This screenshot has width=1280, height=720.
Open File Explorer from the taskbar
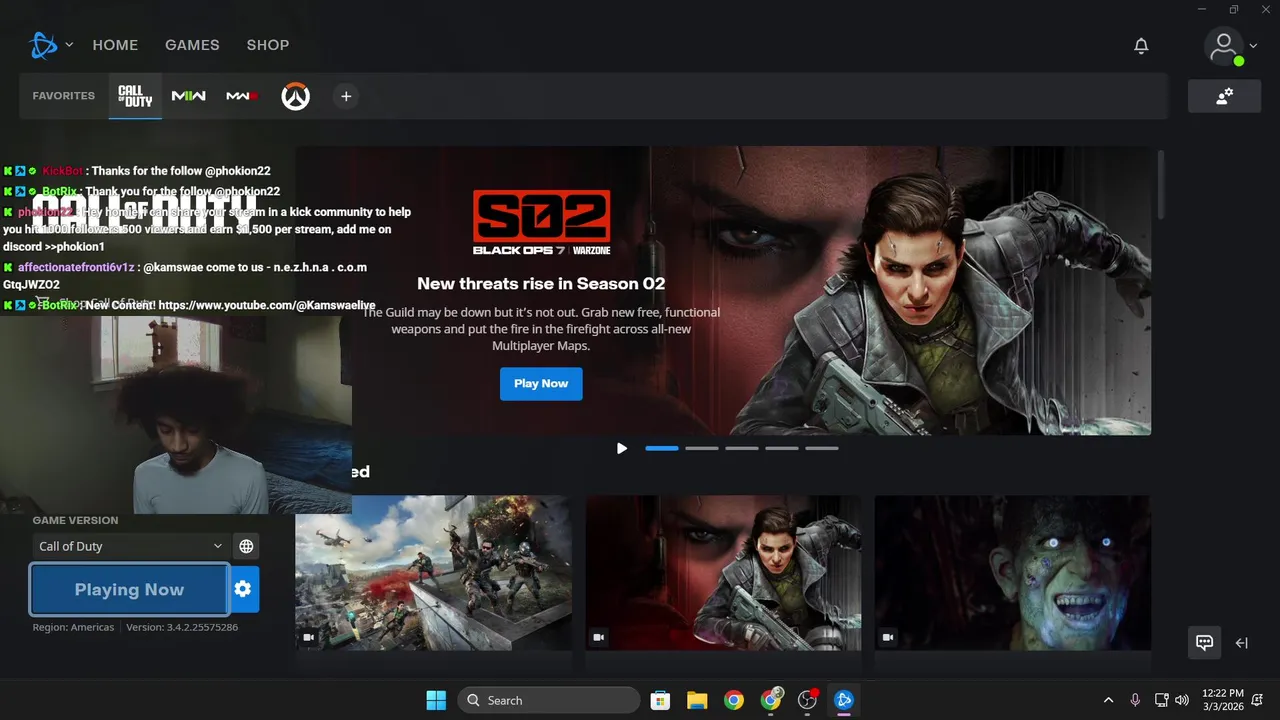[697, 700]
